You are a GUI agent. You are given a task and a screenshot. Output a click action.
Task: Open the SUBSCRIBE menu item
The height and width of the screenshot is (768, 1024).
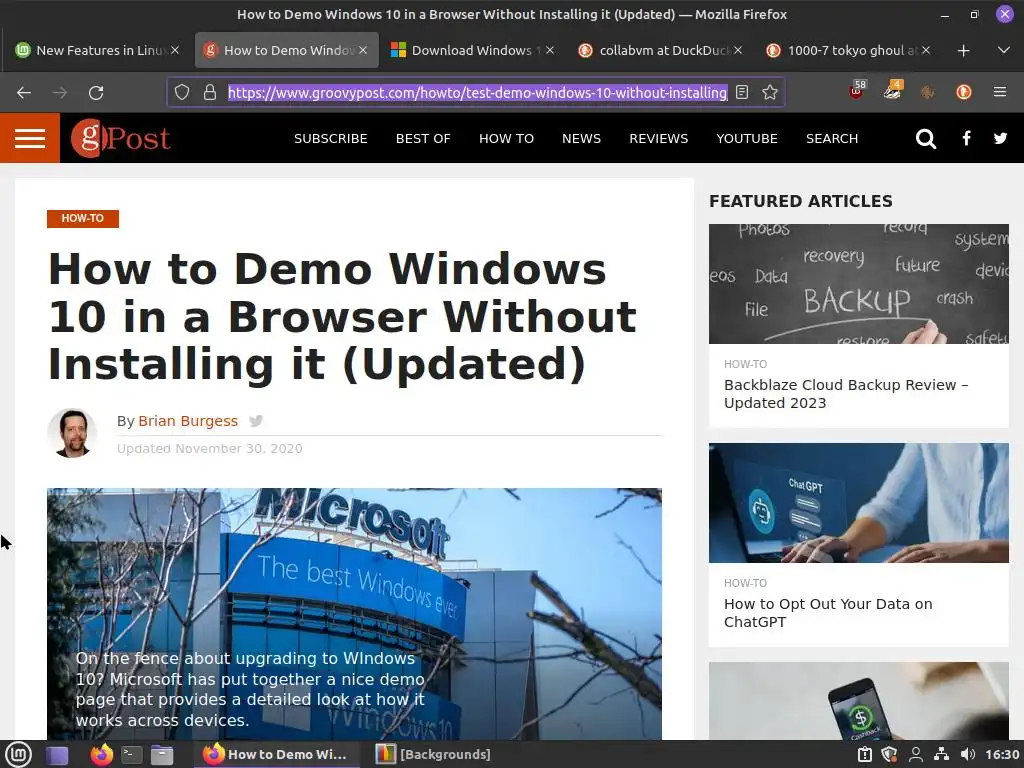330,138
